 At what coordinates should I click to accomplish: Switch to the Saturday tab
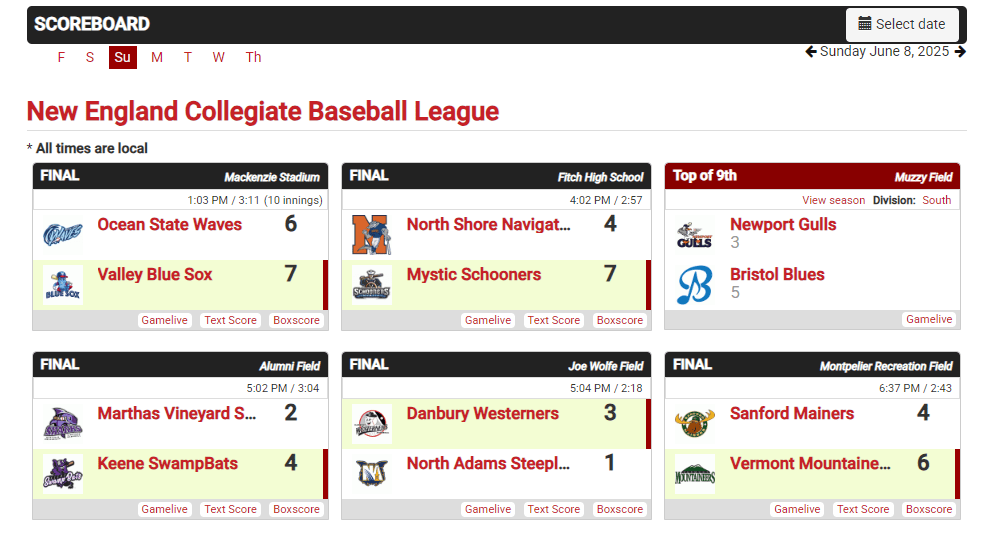coord(90,57)
